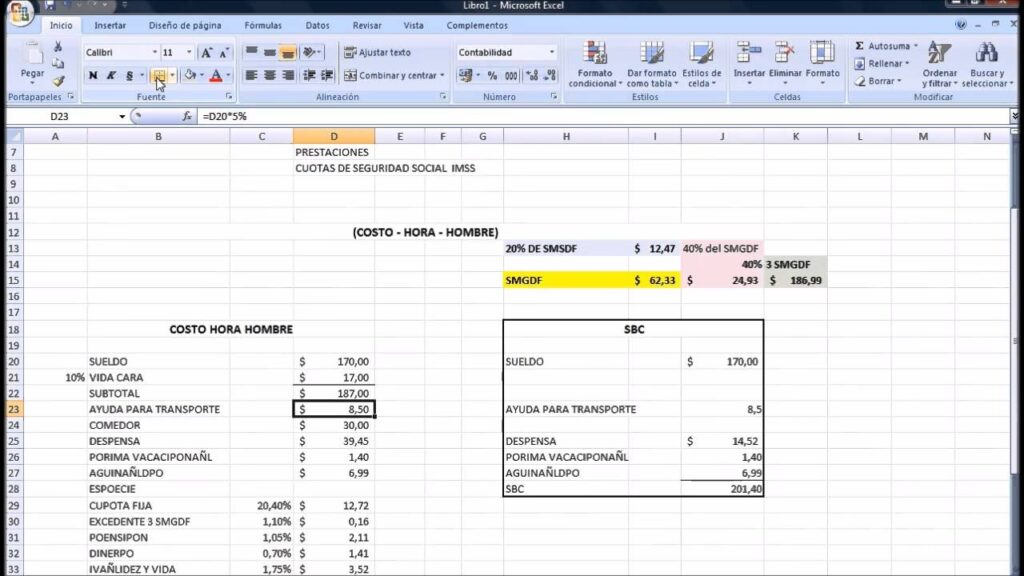Viewport: 1024px width, 576px height.
Task: Open the Combinar y centrar dropdown arrow
Action: [x=443, y=75]
